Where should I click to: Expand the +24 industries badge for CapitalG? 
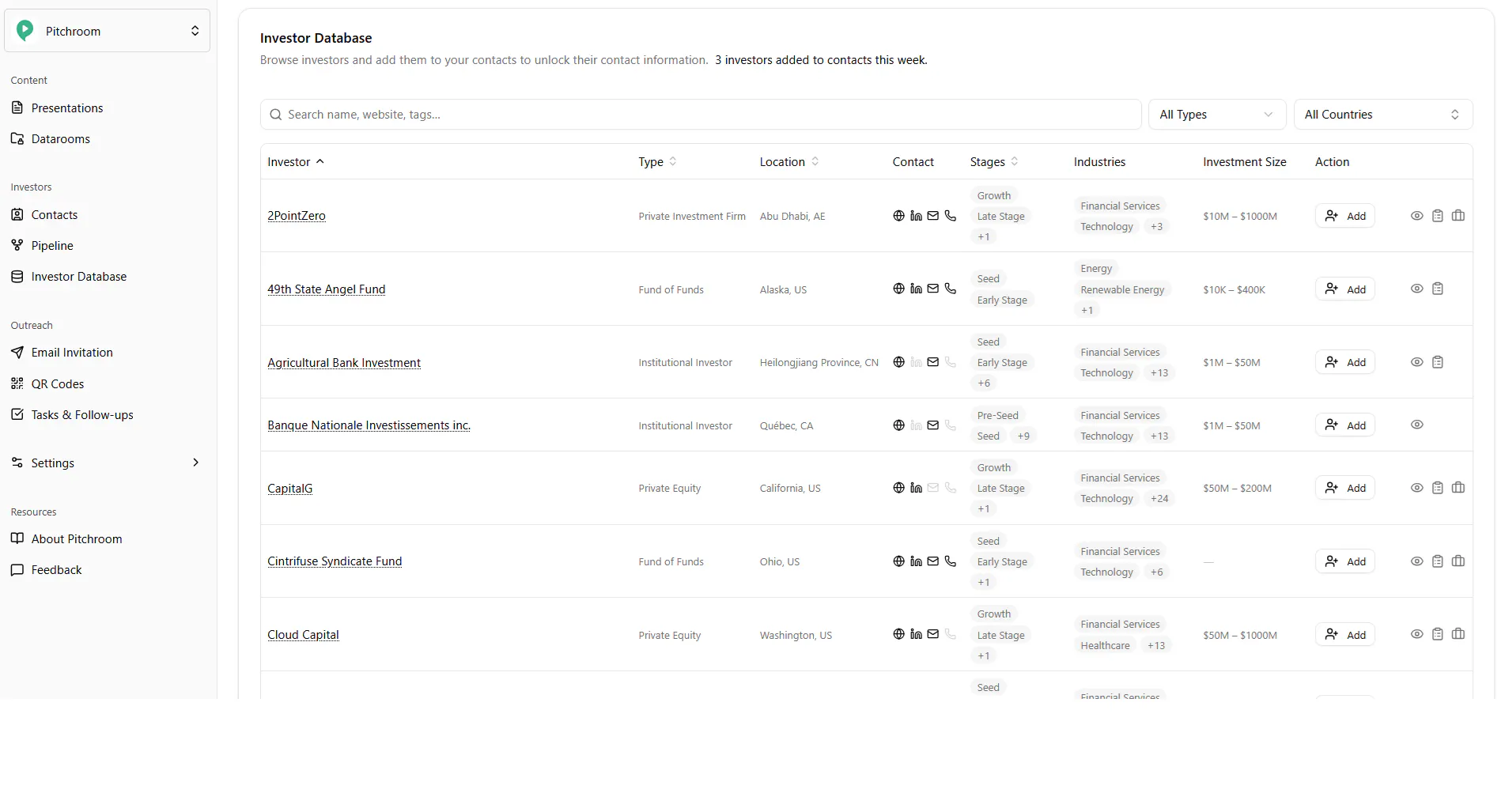click(1159, 498)
